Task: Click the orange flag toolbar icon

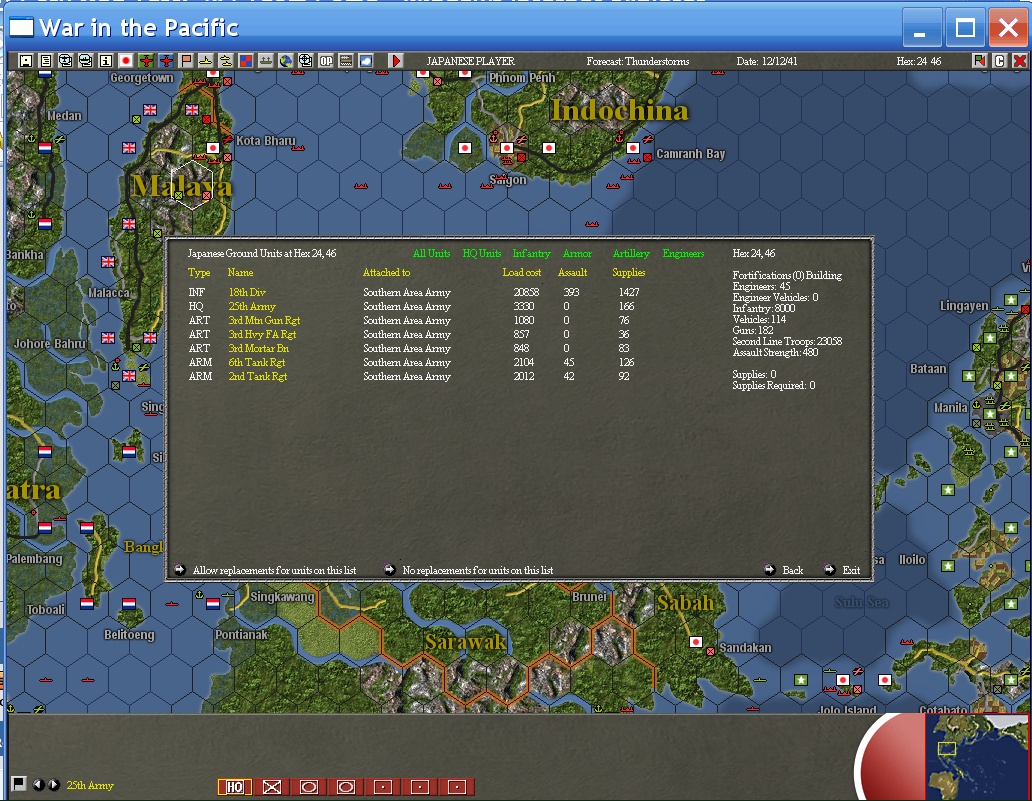Action: click(x=186, y=61)
